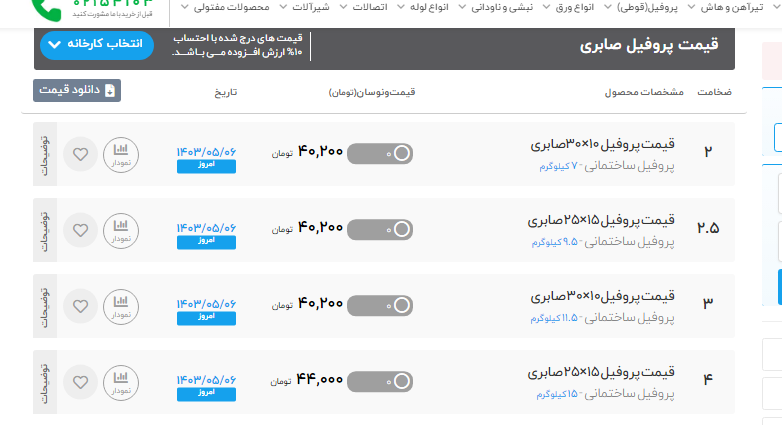Toggle the switch in thickness 2.5 row
The width and height of the screenshot is (782, 425).
379,229
